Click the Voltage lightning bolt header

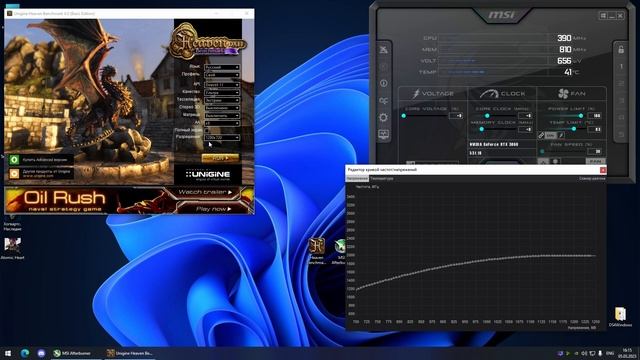[x=416, y=93]
